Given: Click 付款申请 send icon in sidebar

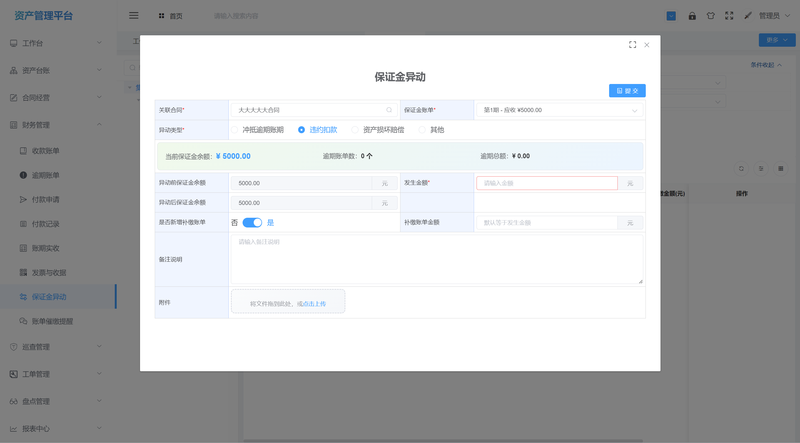Looking at the screenshot, I should pos(23,200).
